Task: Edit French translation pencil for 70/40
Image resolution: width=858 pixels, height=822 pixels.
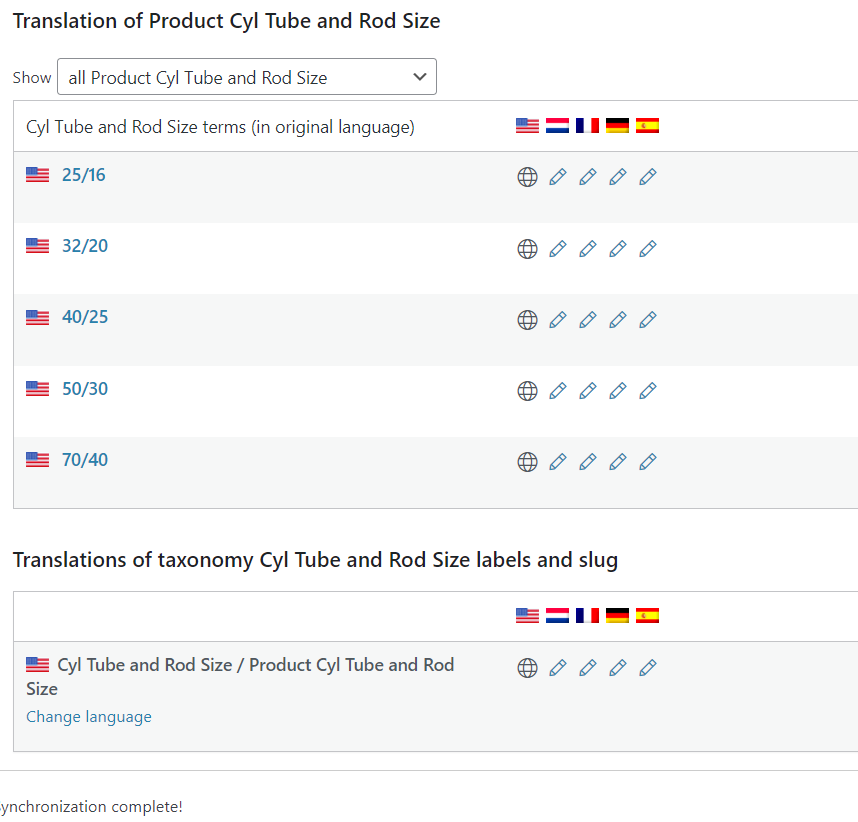Action: click(x=588, y=462)
